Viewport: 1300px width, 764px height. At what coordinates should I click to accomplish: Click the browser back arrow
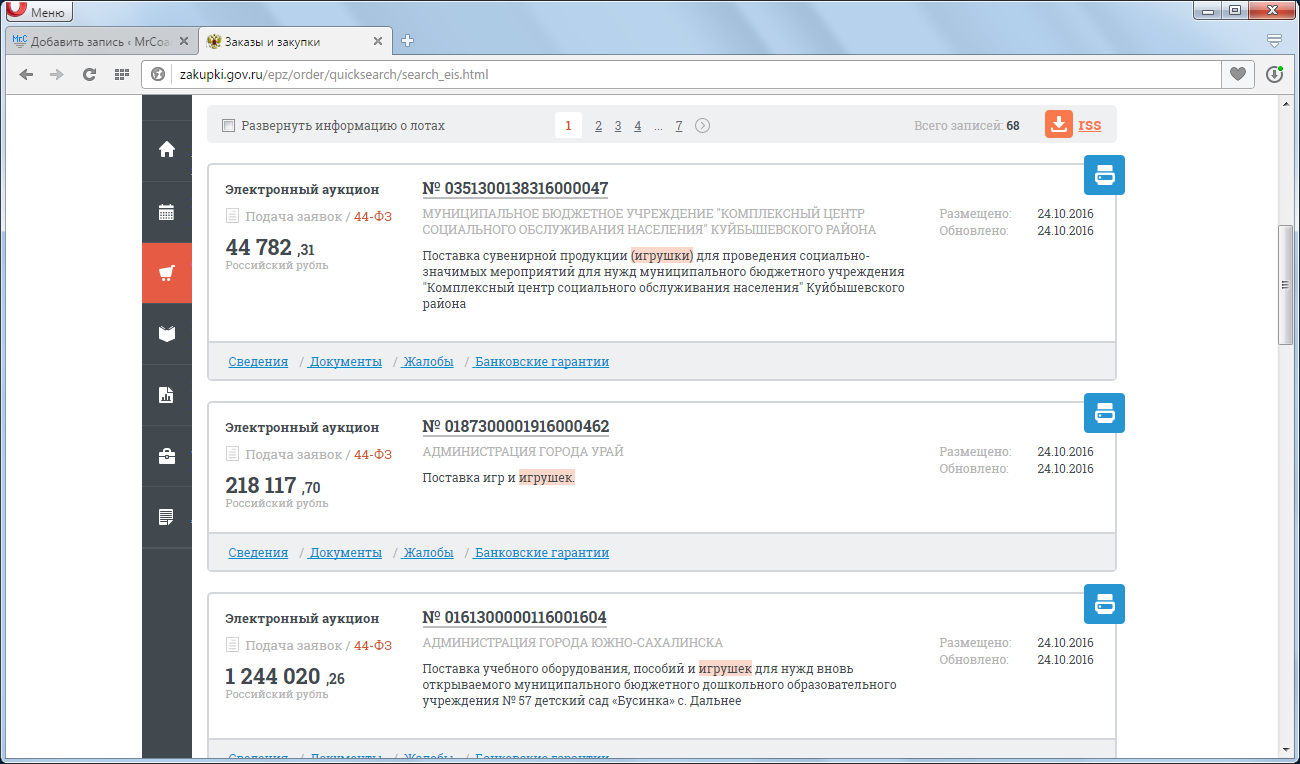[26, 74]
